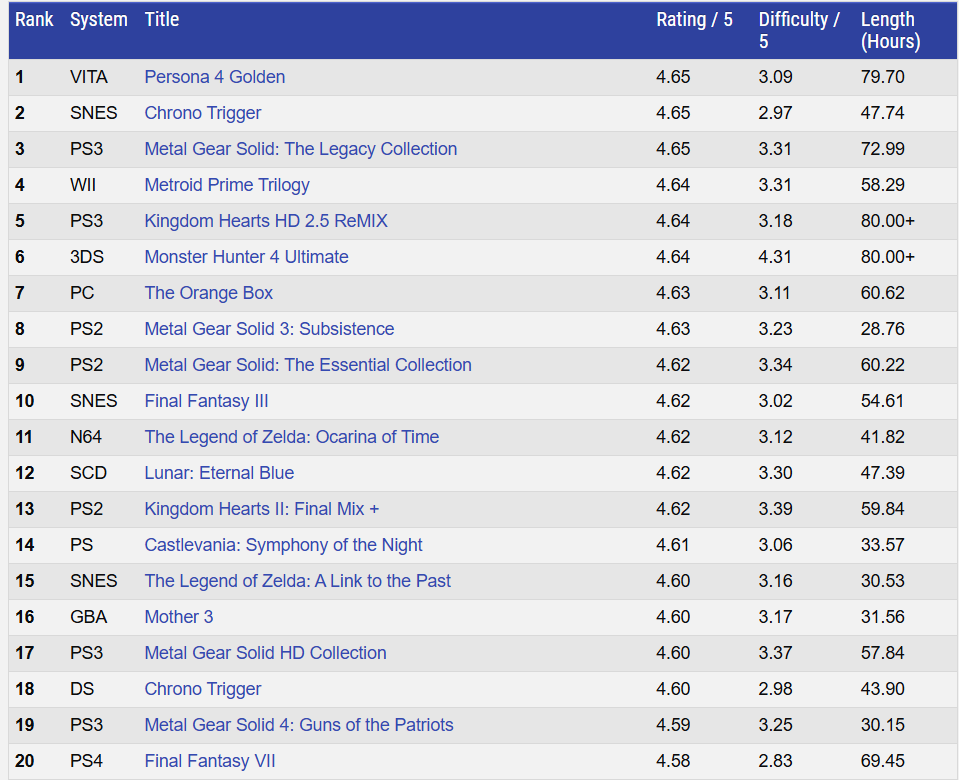Image resolution: width=959 pixels, height=780 pixels.
Task: Click the Rating / 5 column header
Action: click(694, 20)
